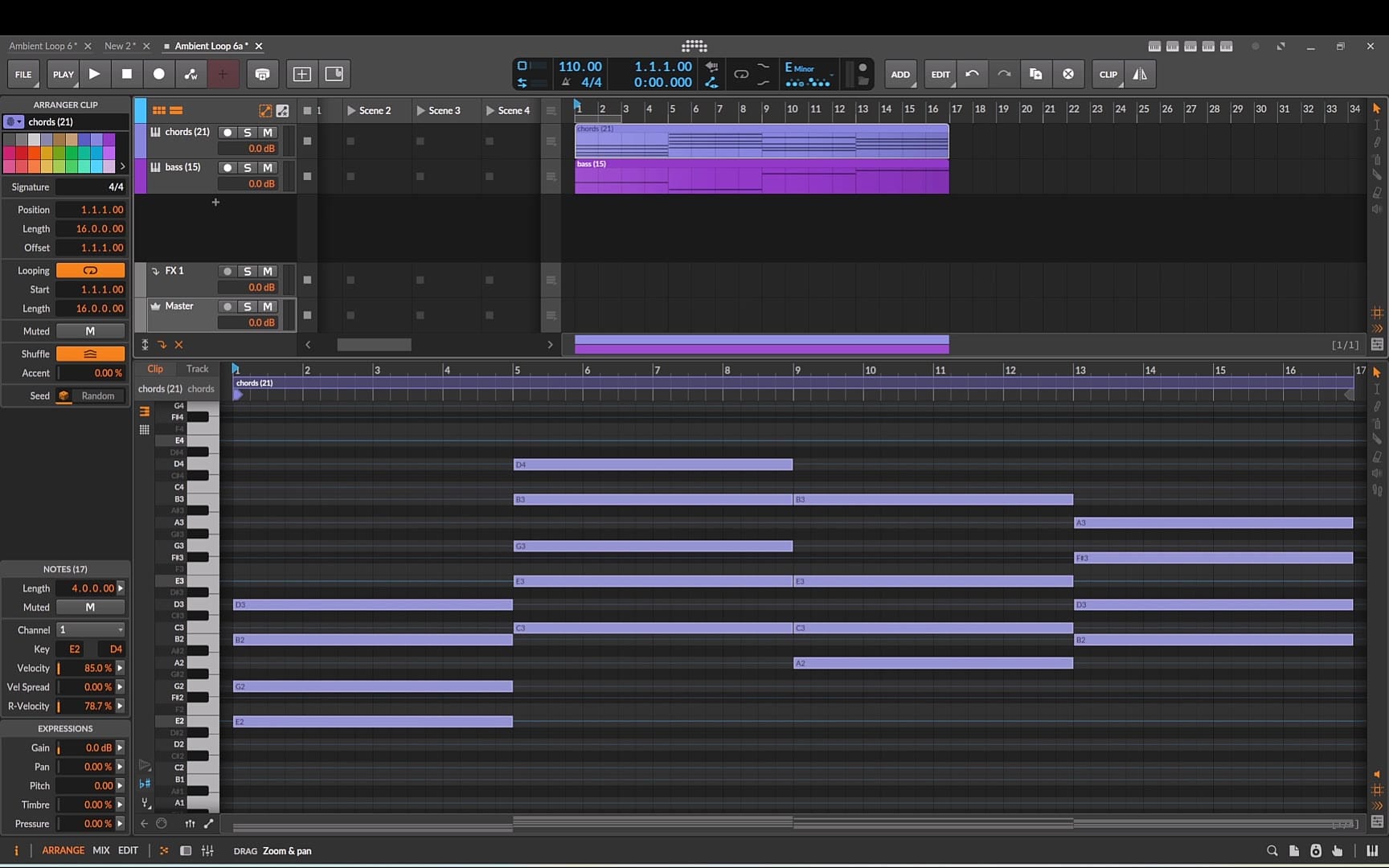The image size is (1389, 868).
Task: Click the tempo value 110.00
Action: [580, 67]
